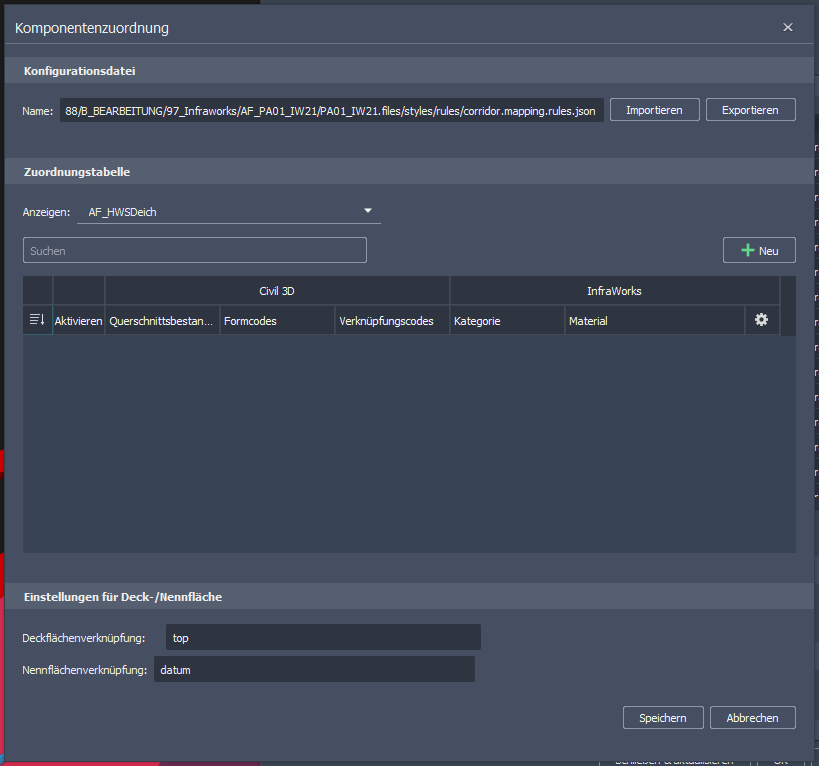Click the green plus Neu button

[759, 250]
